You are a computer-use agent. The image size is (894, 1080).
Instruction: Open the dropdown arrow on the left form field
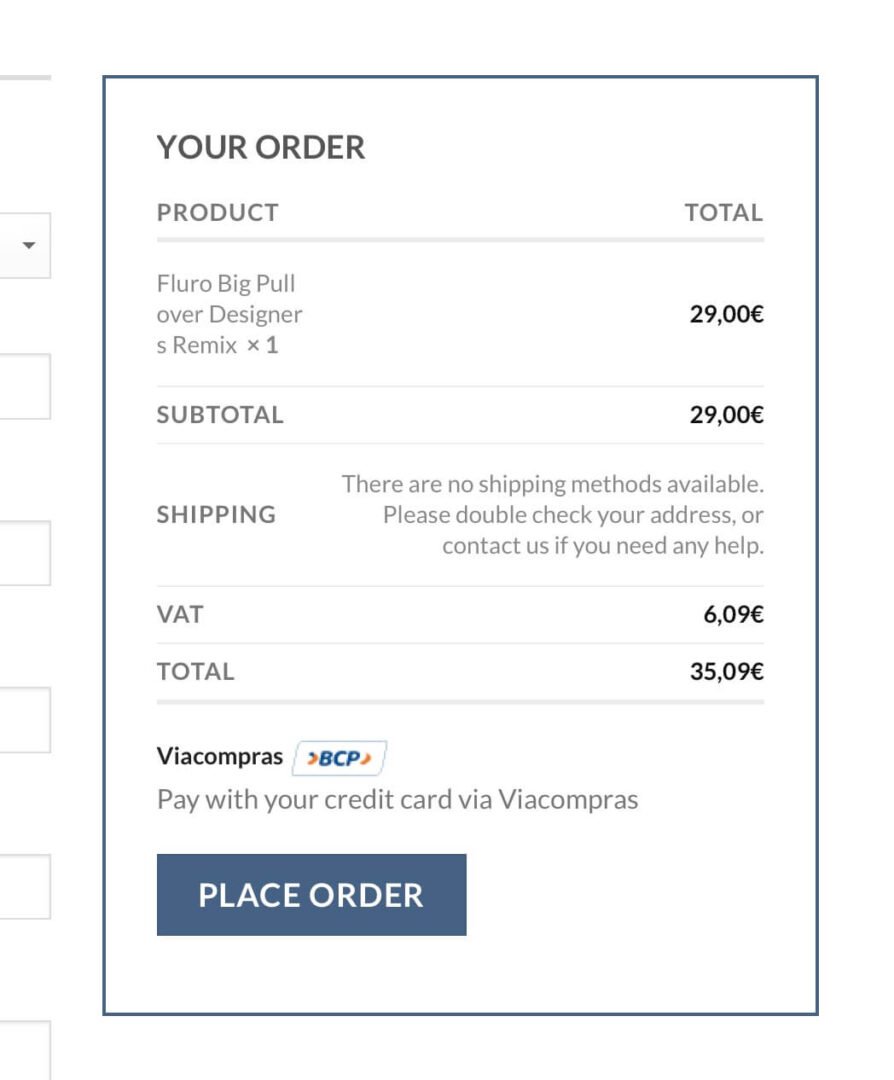tap(28, 245)
